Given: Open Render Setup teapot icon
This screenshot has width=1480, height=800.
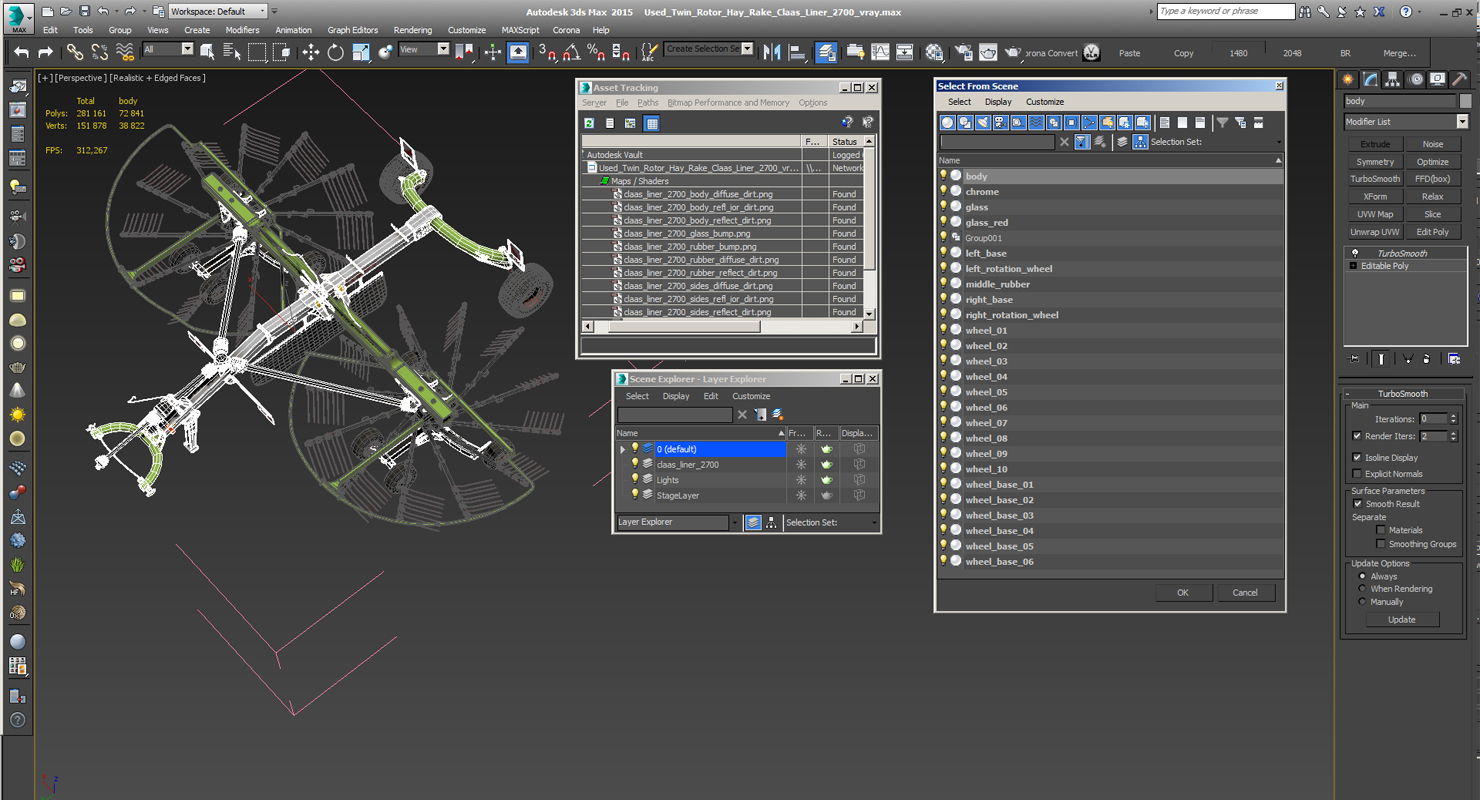Looking at the screenshot, I should [x=964, y=52].
